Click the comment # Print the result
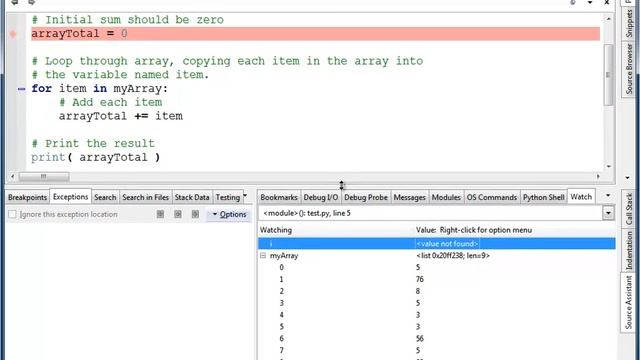The width and height of the screenshot is (640, 360). (x=93, y=144)
